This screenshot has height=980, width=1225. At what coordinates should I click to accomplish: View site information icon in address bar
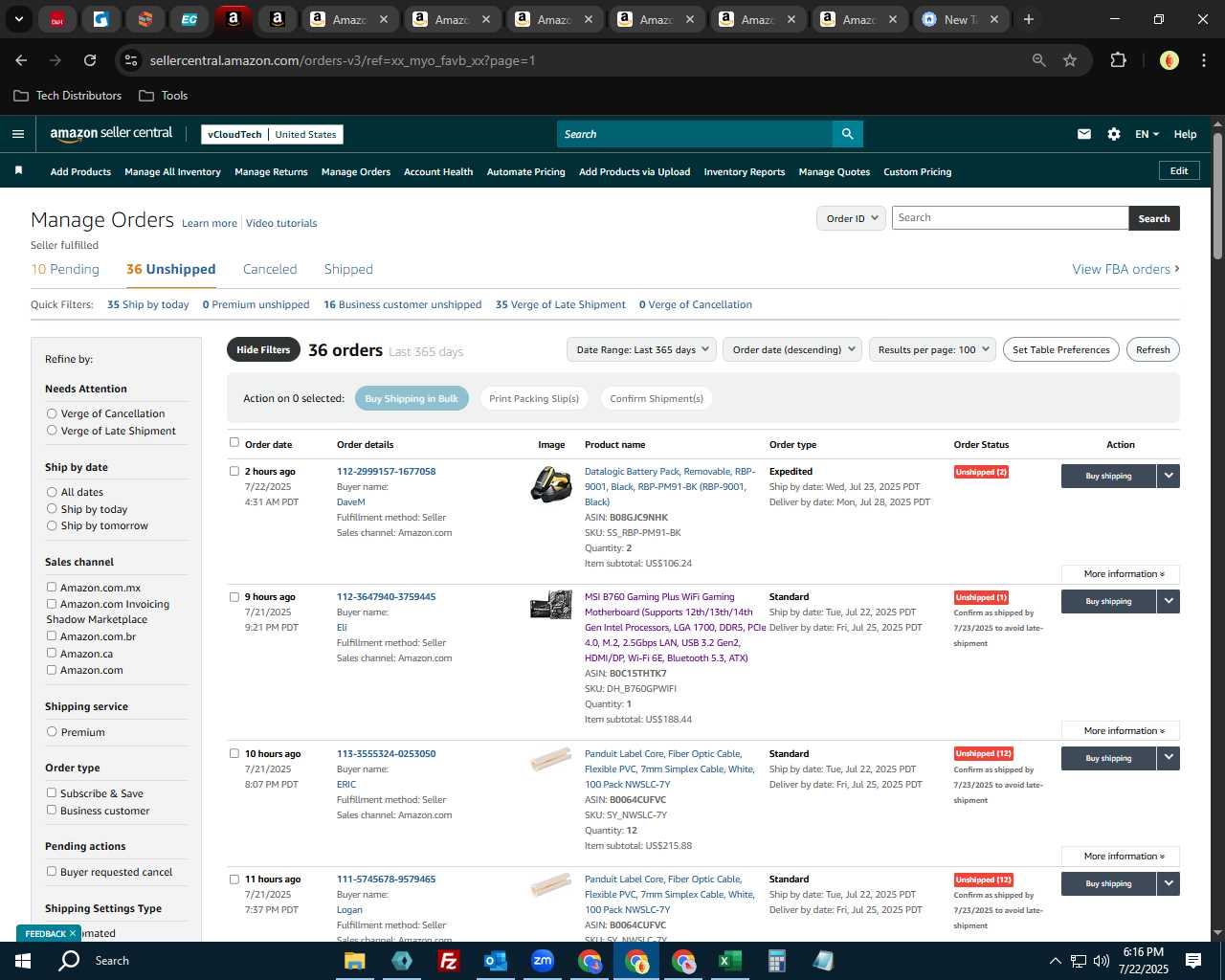point(131,60)
